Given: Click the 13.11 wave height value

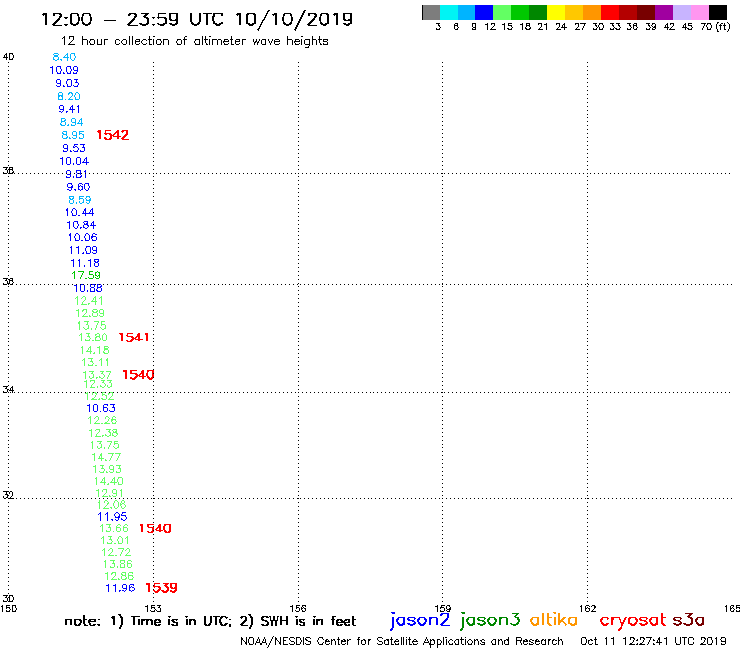Looking at the screenshot, I should click(95, 363).
